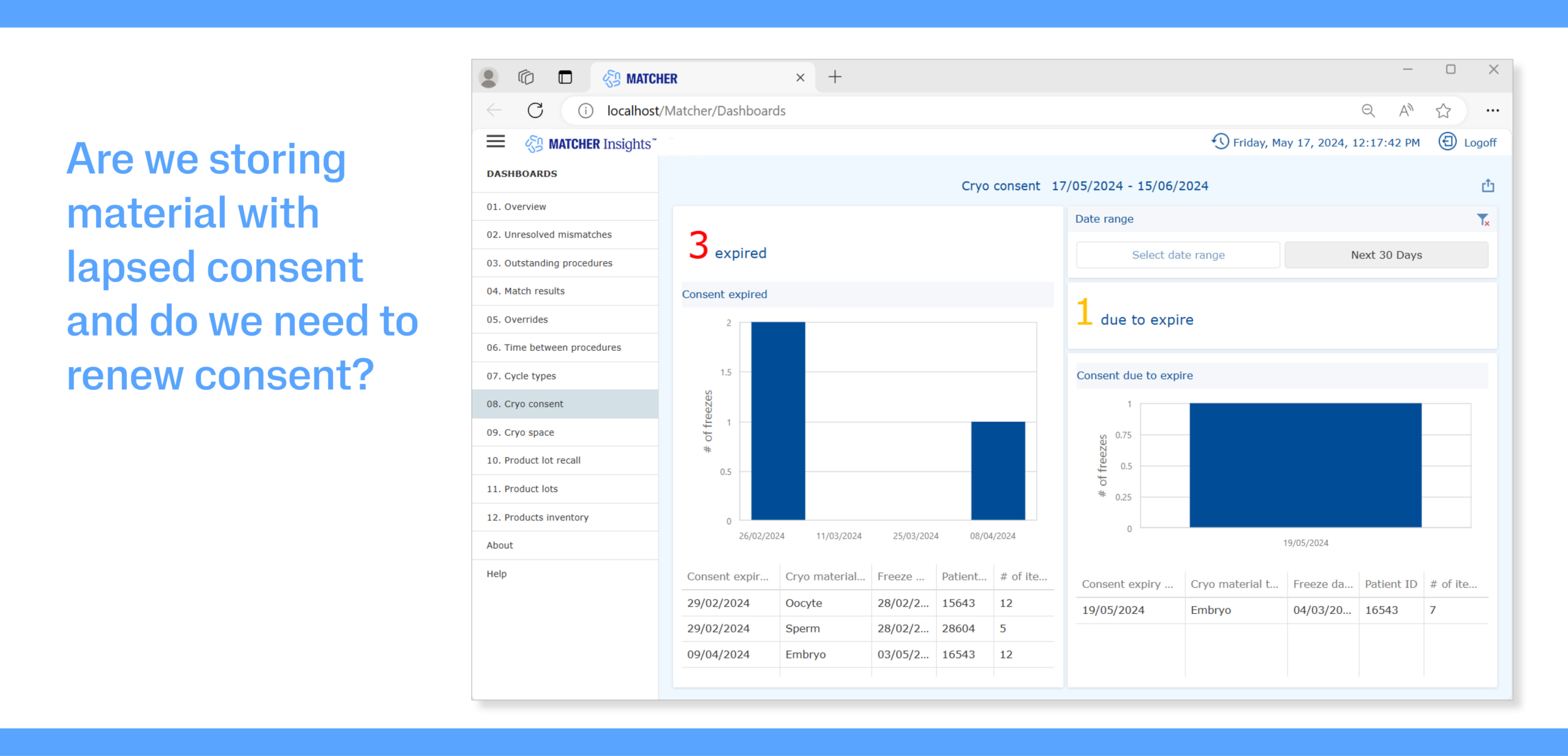Open 10. Product lot recall dashboard

(565, 460)
